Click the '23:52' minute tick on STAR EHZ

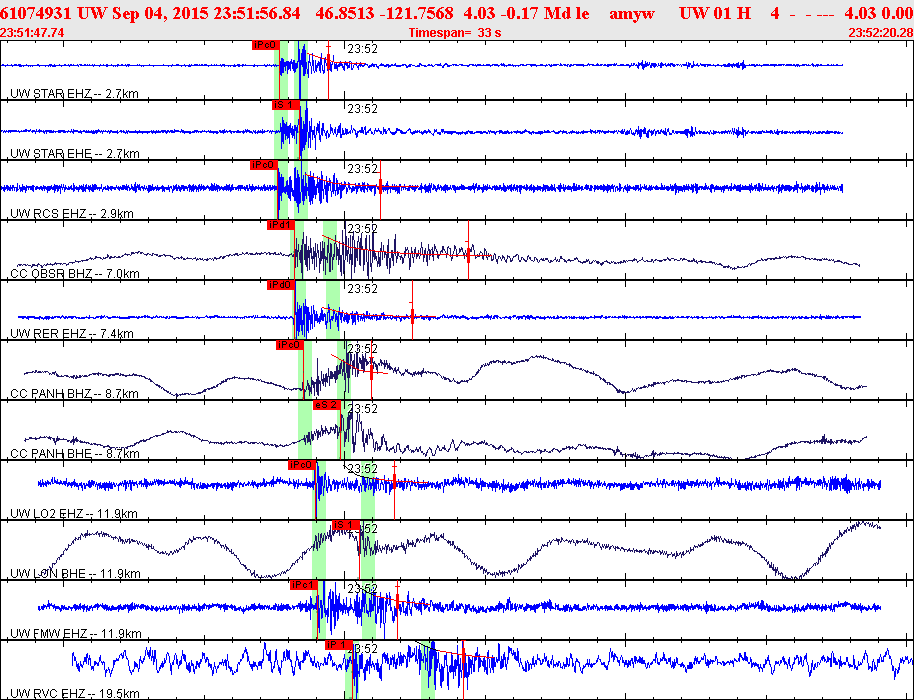click(x=363, y=49)
